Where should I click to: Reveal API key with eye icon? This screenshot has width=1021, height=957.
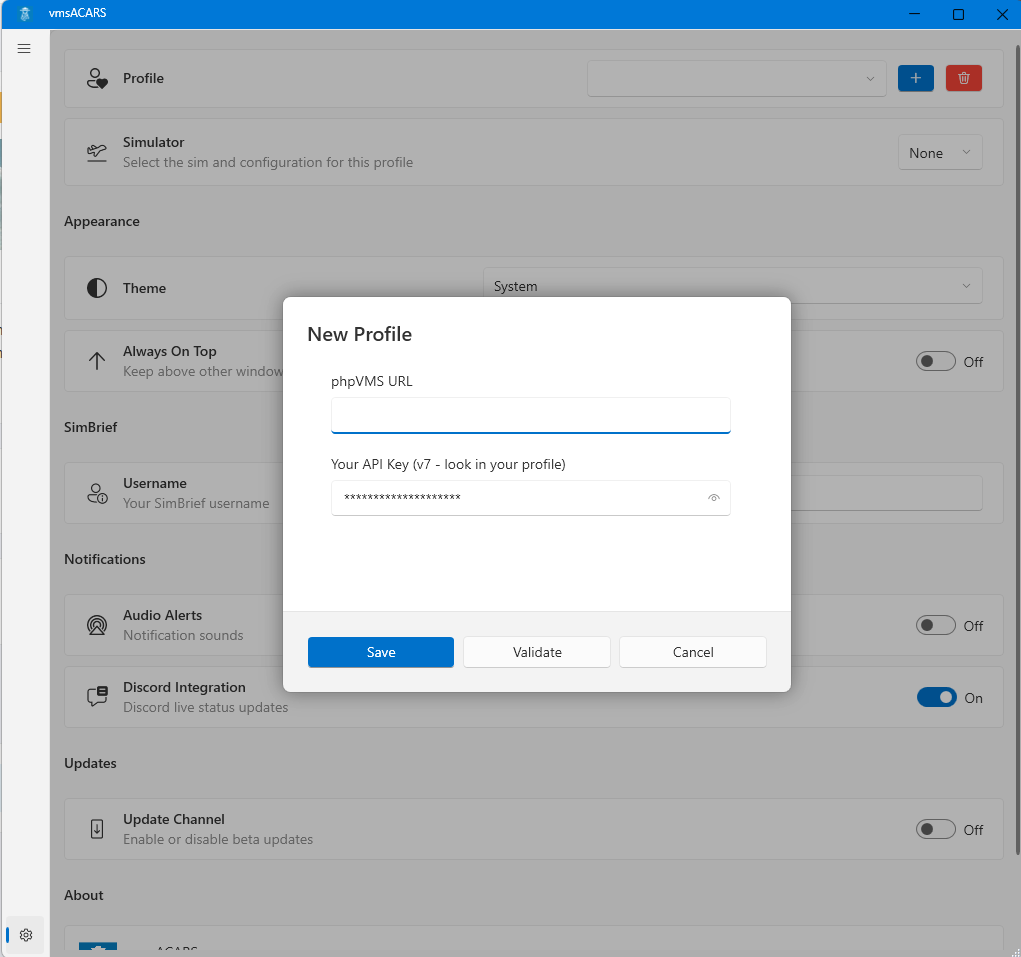tap(714, 498)
